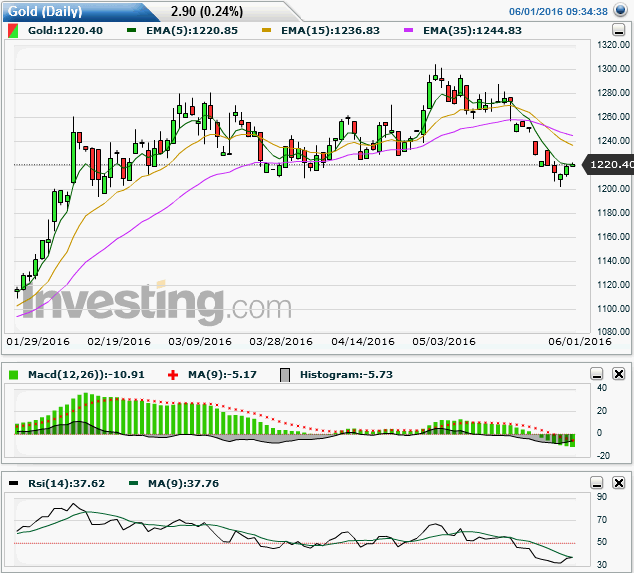This screenshot has width=634, height=573.
Task: Click the green MA(9) RSI legend marker
Action: point(133,483)
